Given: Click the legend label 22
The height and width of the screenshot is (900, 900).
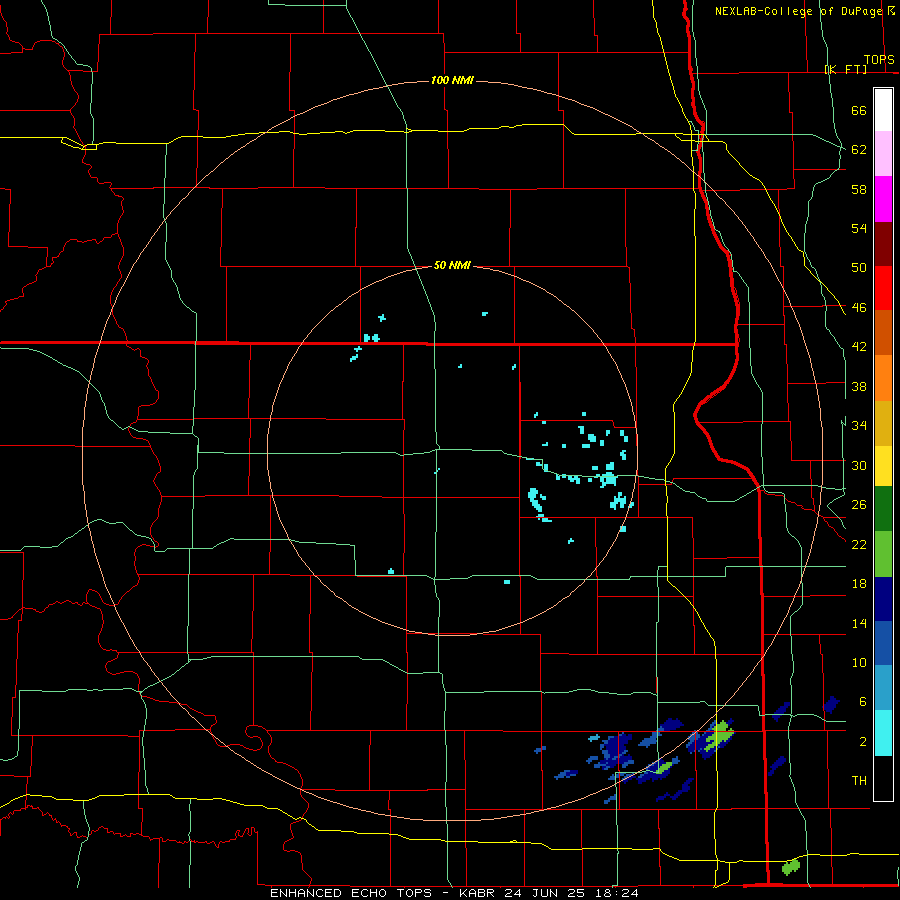Looking at the screenshot, I should coord(859,544).
